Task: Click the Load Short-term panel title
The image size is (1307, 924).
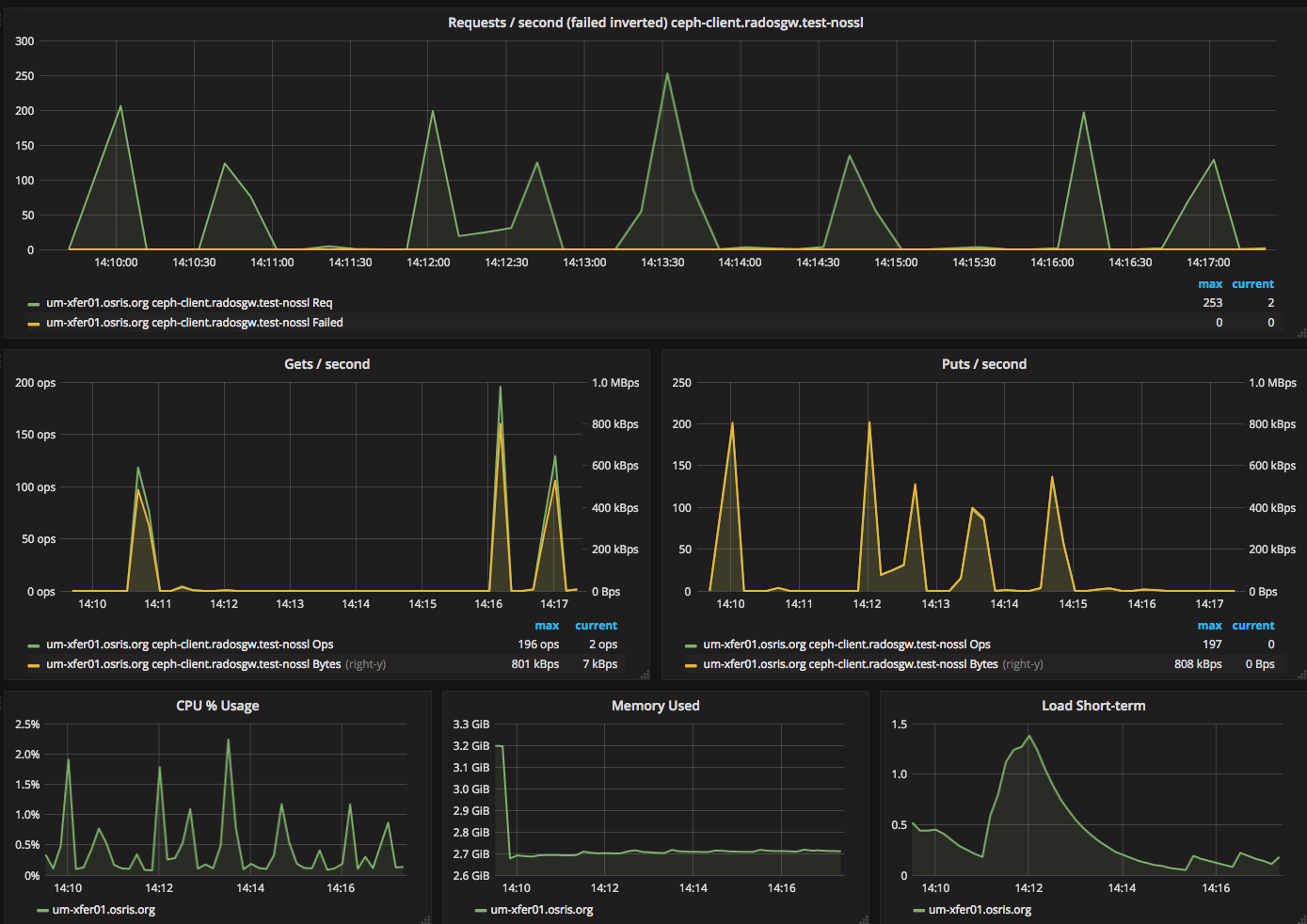Action: tap(1092, 706)
